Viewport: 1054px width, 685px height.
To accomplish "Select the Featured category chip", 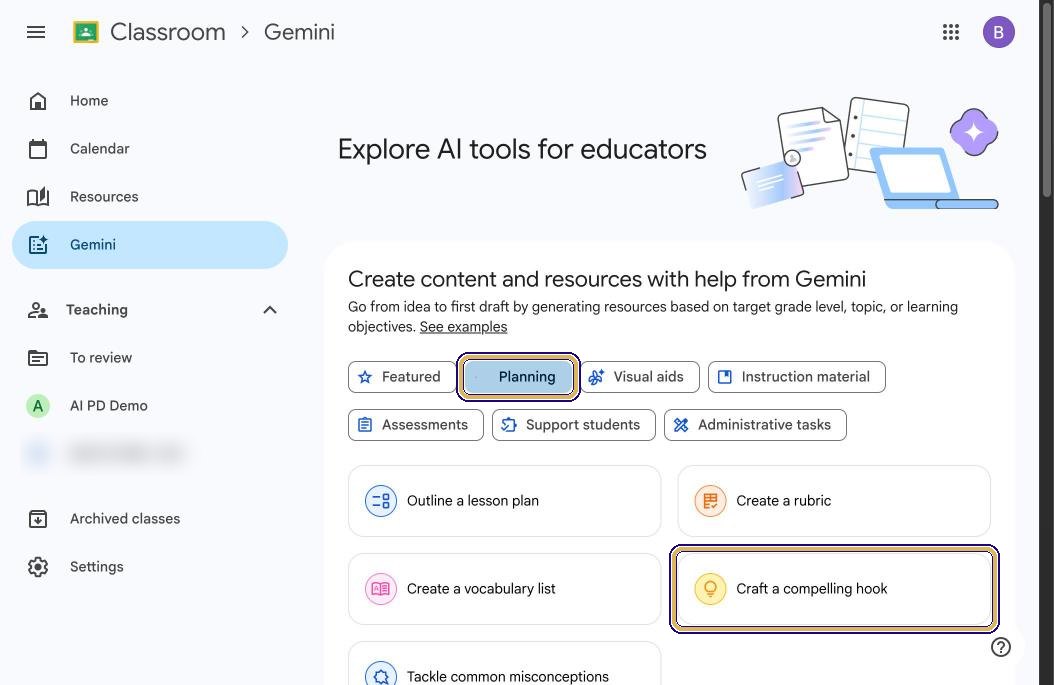I will [402, 377].
